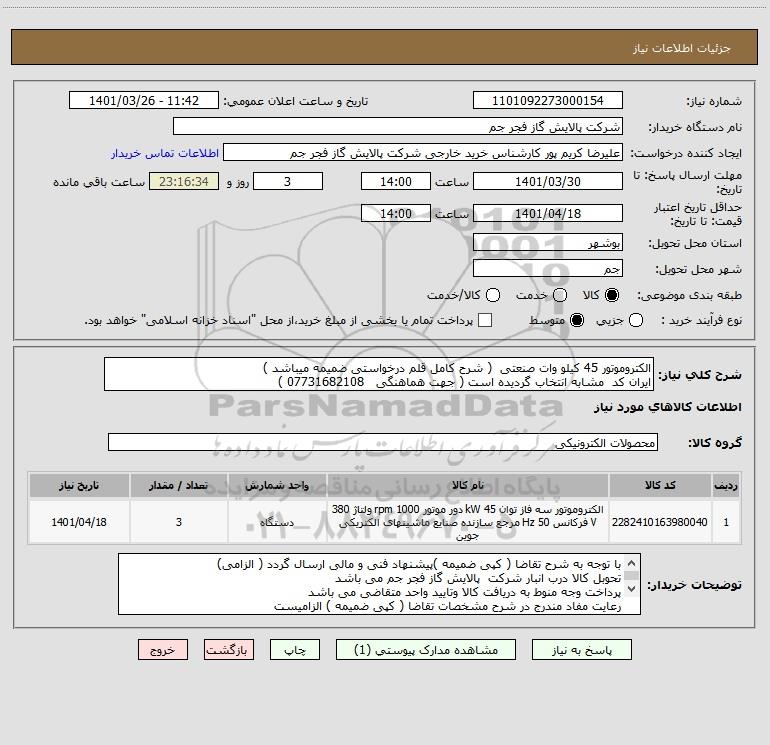Click the price validity hour 14:00 field
Image resolution: width=770 pixels, height=745 pixels.
(x=396, y=213)
